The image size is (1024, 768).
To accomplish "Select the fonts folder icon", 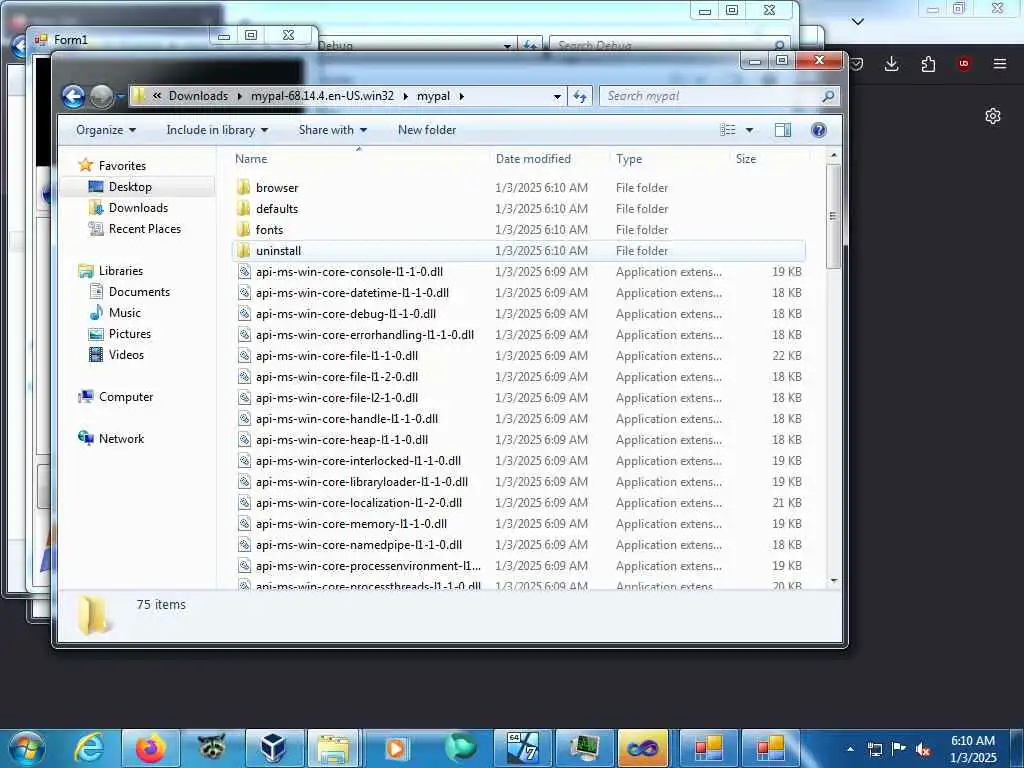I will point(244,229).
